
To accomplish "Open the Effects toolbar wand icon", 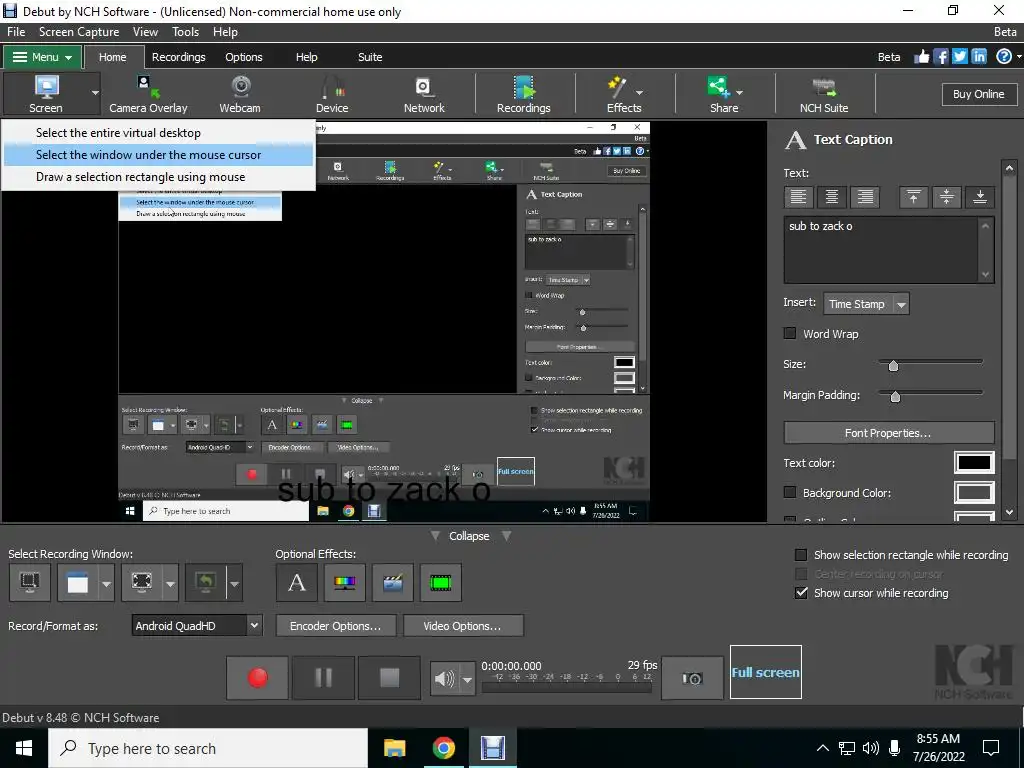I will [x=616, y=87].
